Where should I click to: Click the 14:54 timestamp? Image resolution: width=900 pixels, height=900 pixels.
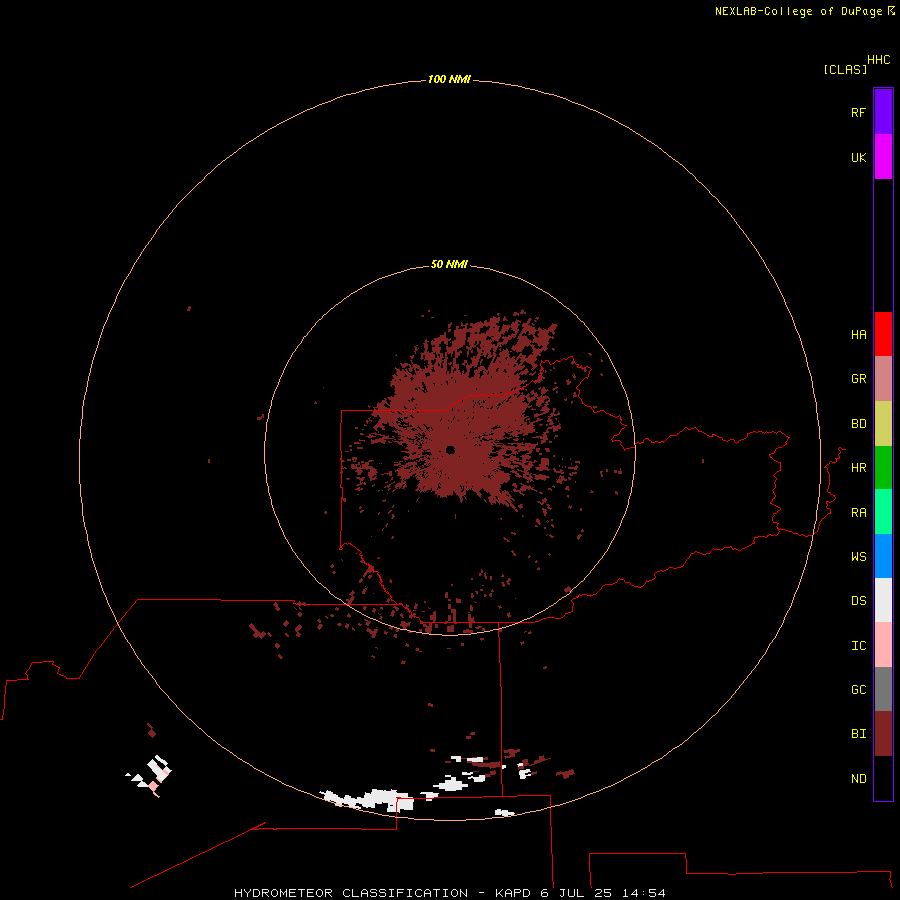[643, 893]
